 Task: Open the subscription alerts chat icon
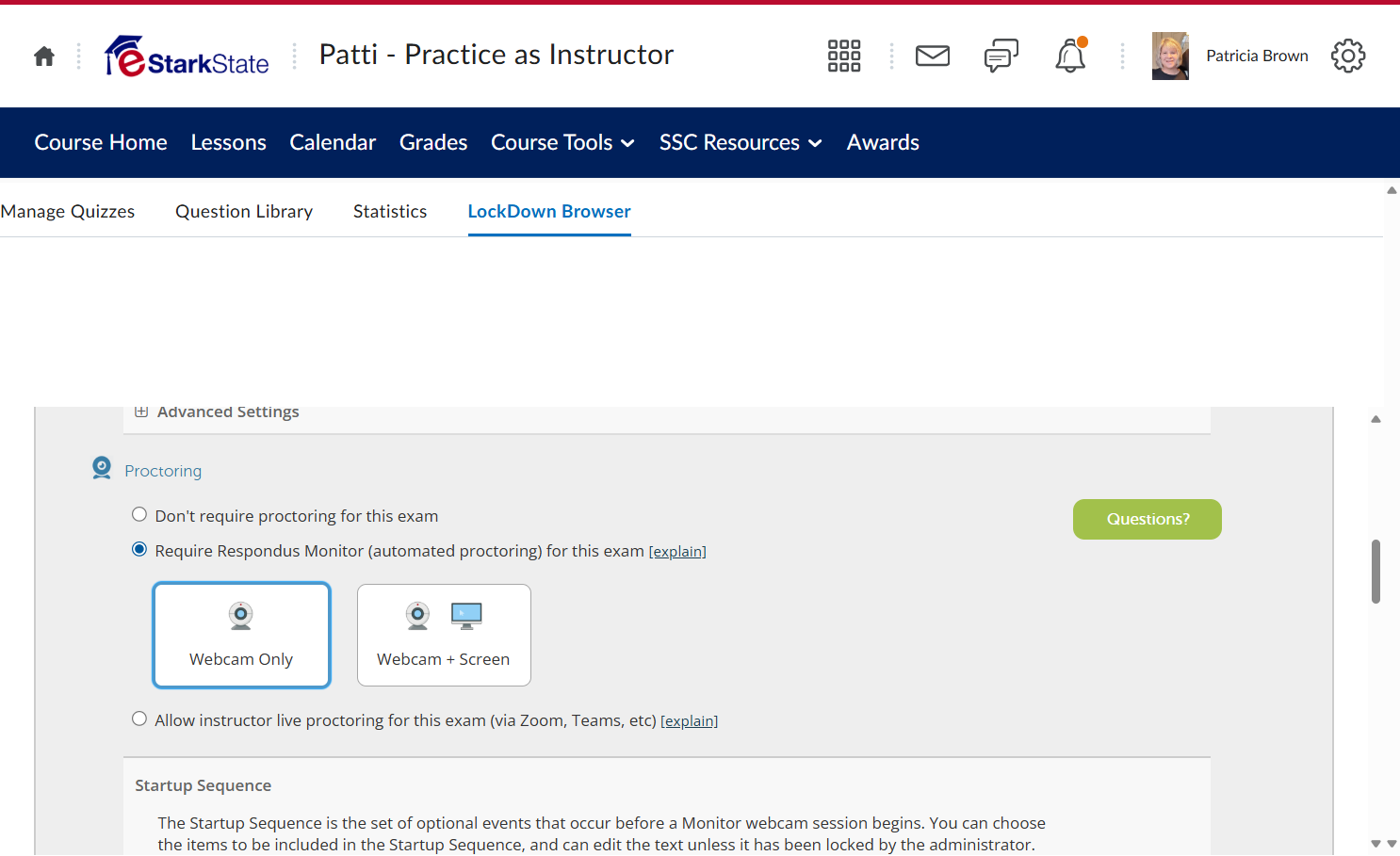click(1001, 57)
